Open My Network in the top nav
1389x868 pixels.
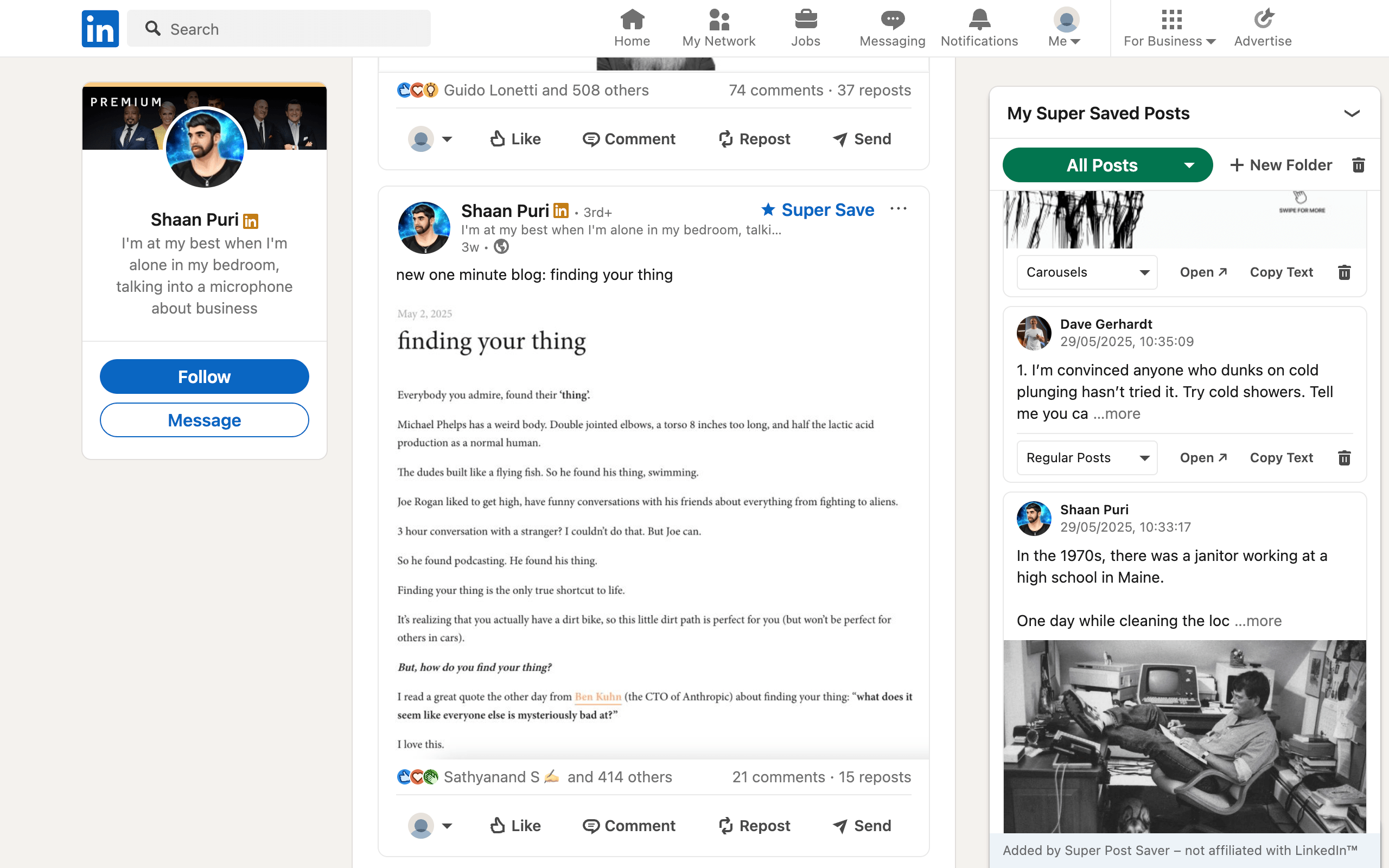718,28
